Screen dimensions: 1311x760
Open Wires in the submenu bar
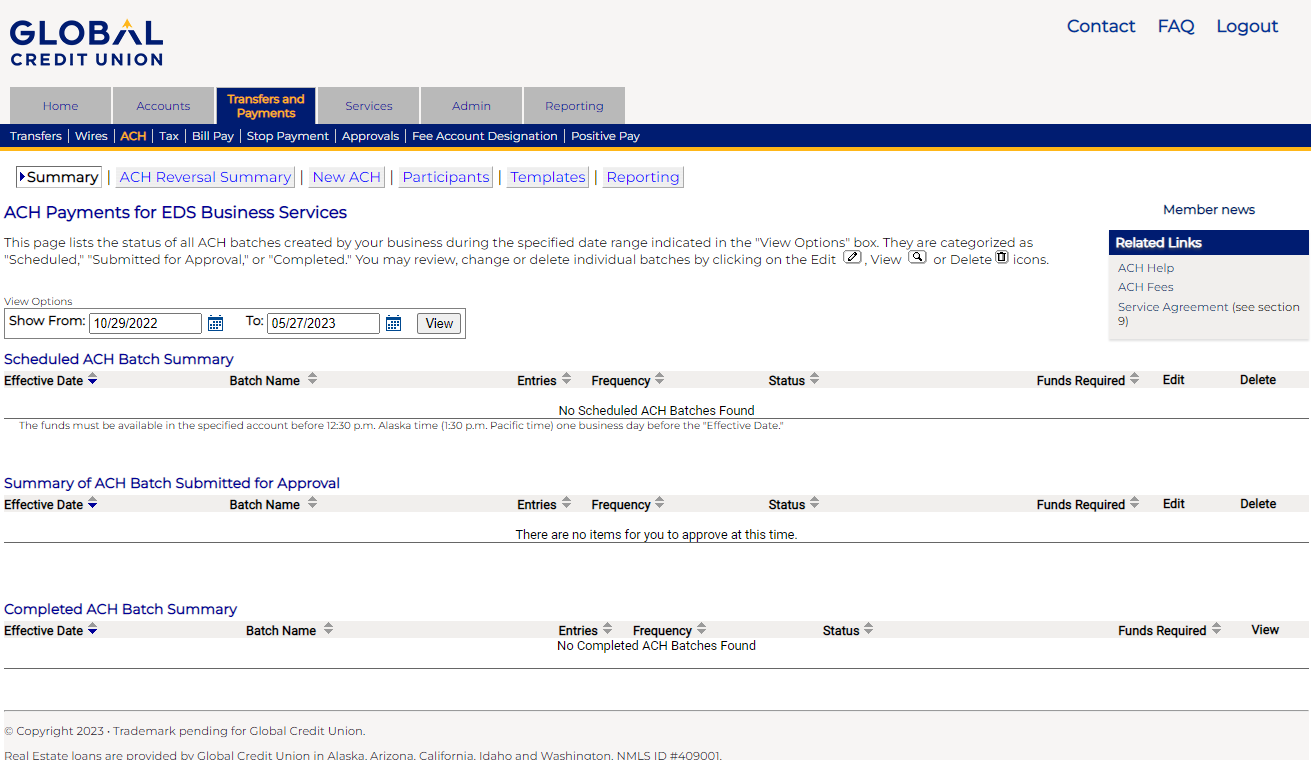tap(91, 136)
